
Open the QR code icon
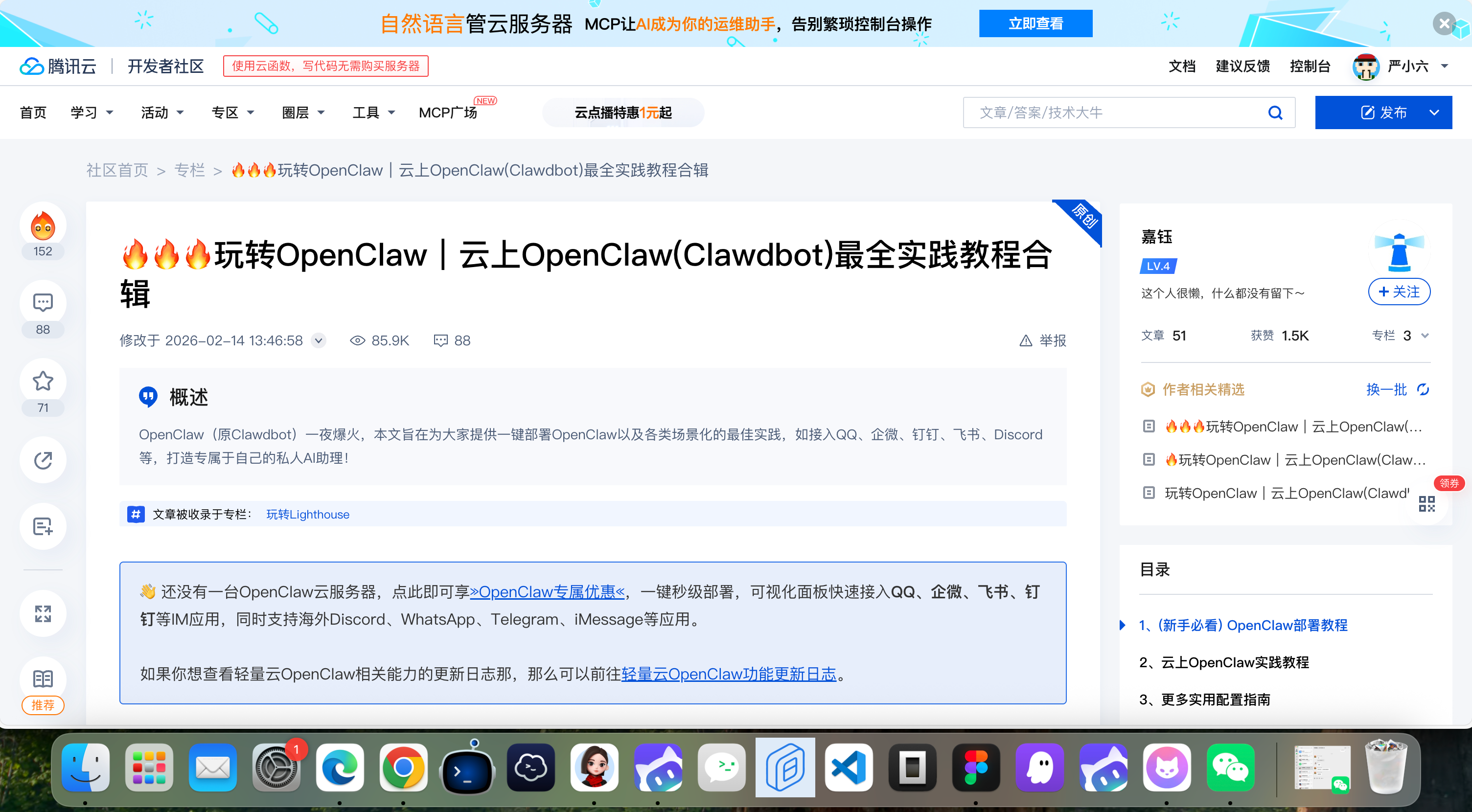[x=1426, y=504]
